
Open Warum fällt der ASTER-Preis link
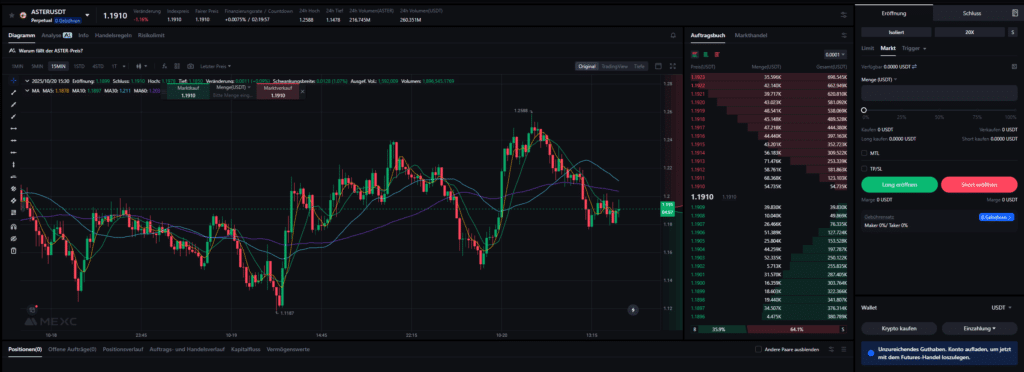pos(50,50)
